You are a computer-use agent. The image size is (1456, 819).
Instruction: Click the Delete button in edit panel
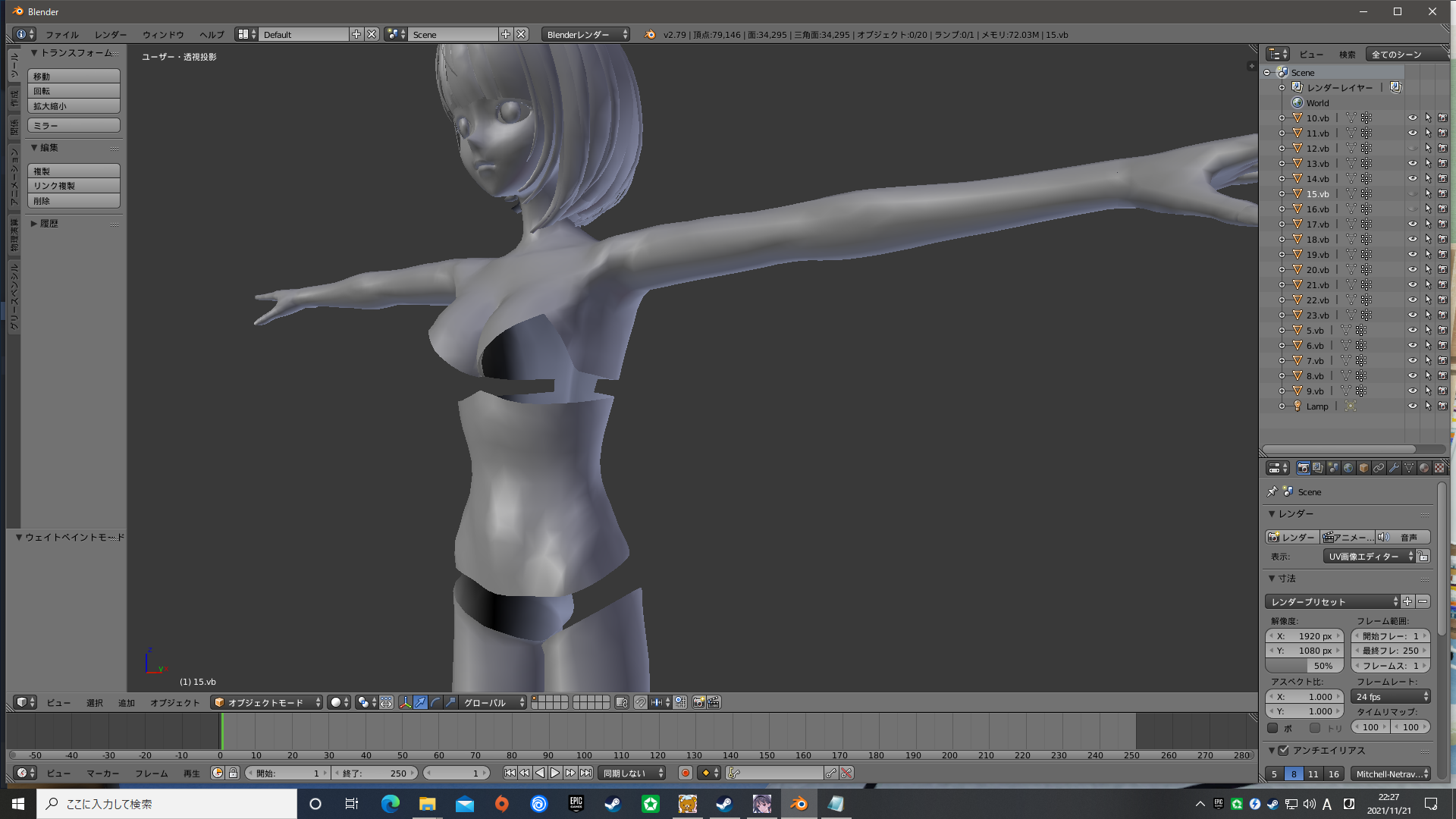click(x=74, y=201)
